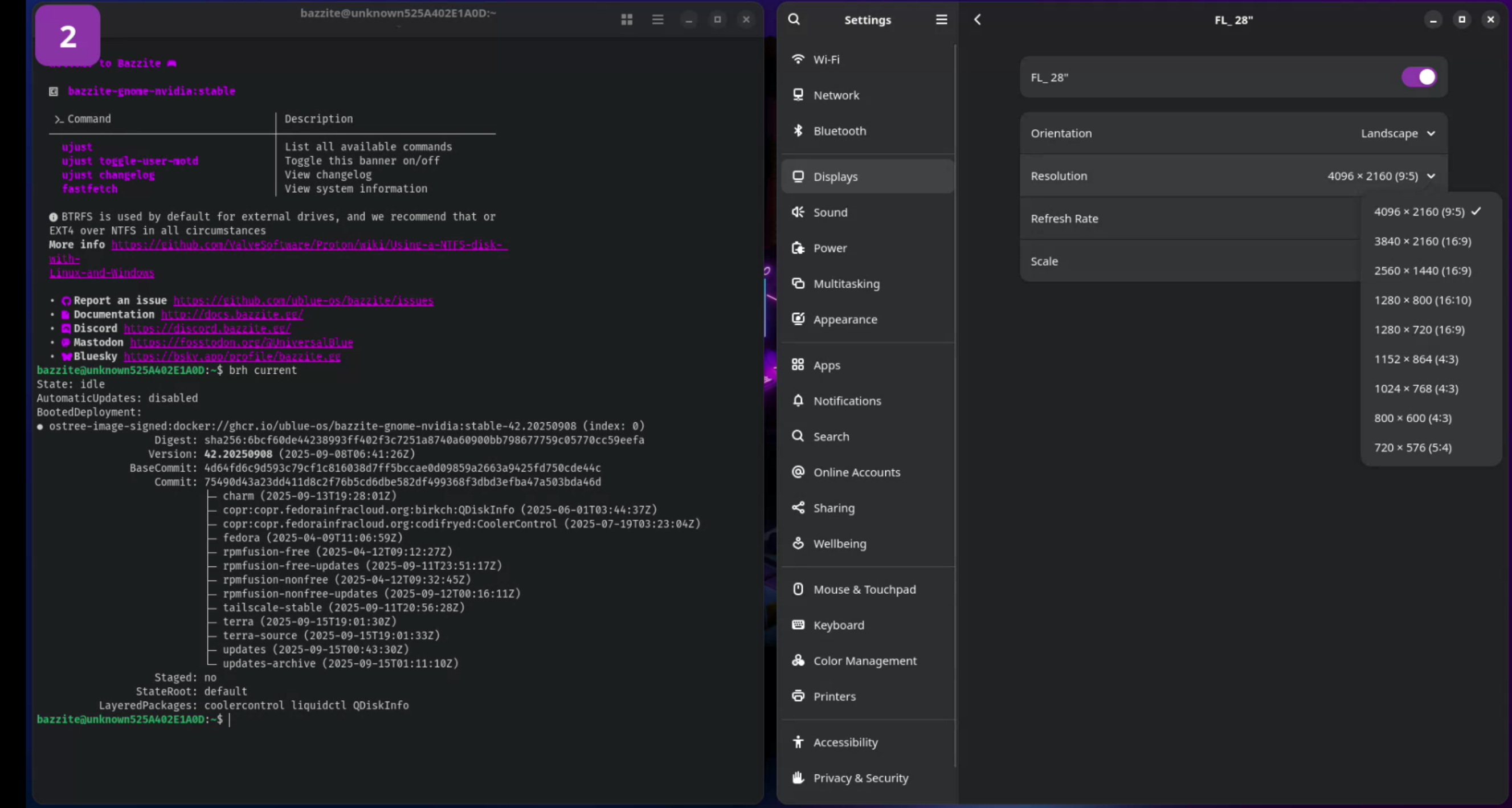Click the Settings search magnifier icon
The image size is (1512, 808).
[x=794, y=19]
